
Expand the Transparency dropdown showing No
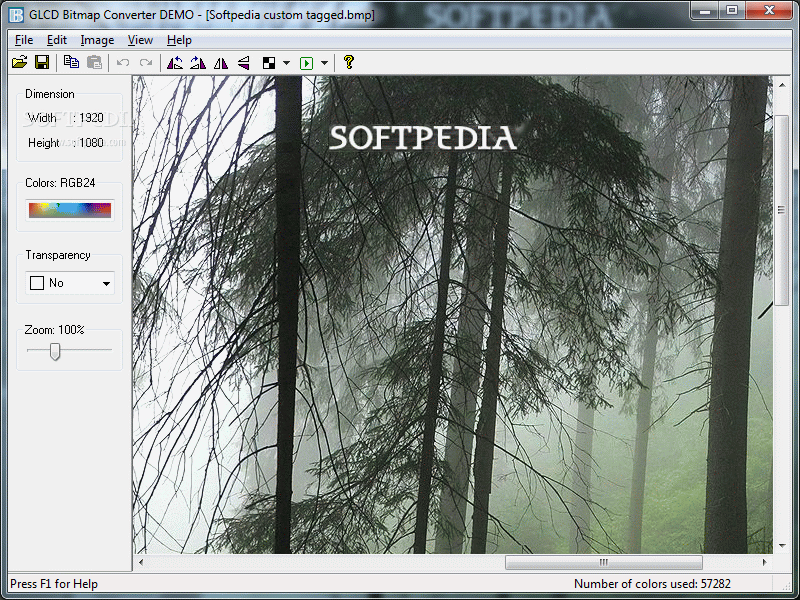click(106, 283)
